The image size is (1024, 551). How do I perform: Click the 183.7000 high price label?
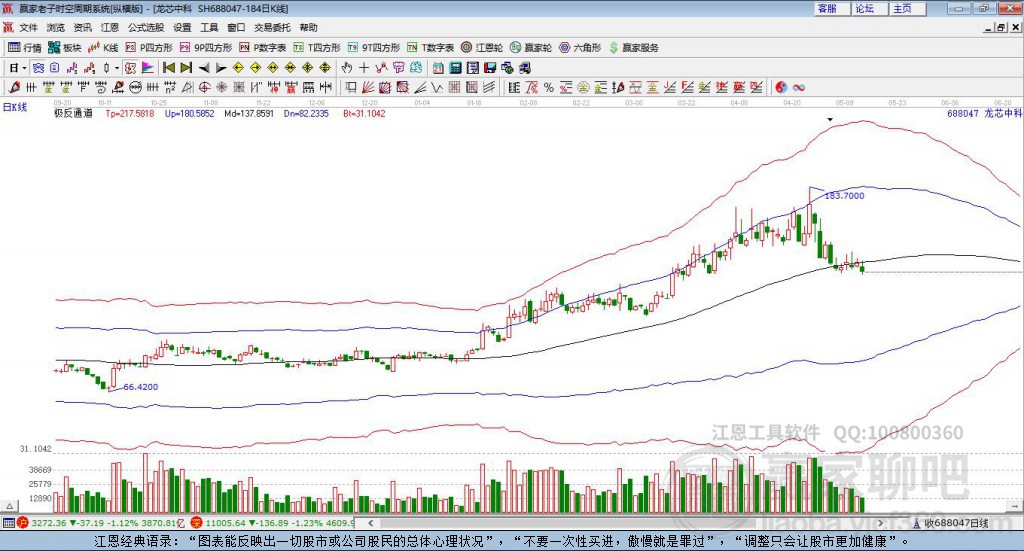844,195
